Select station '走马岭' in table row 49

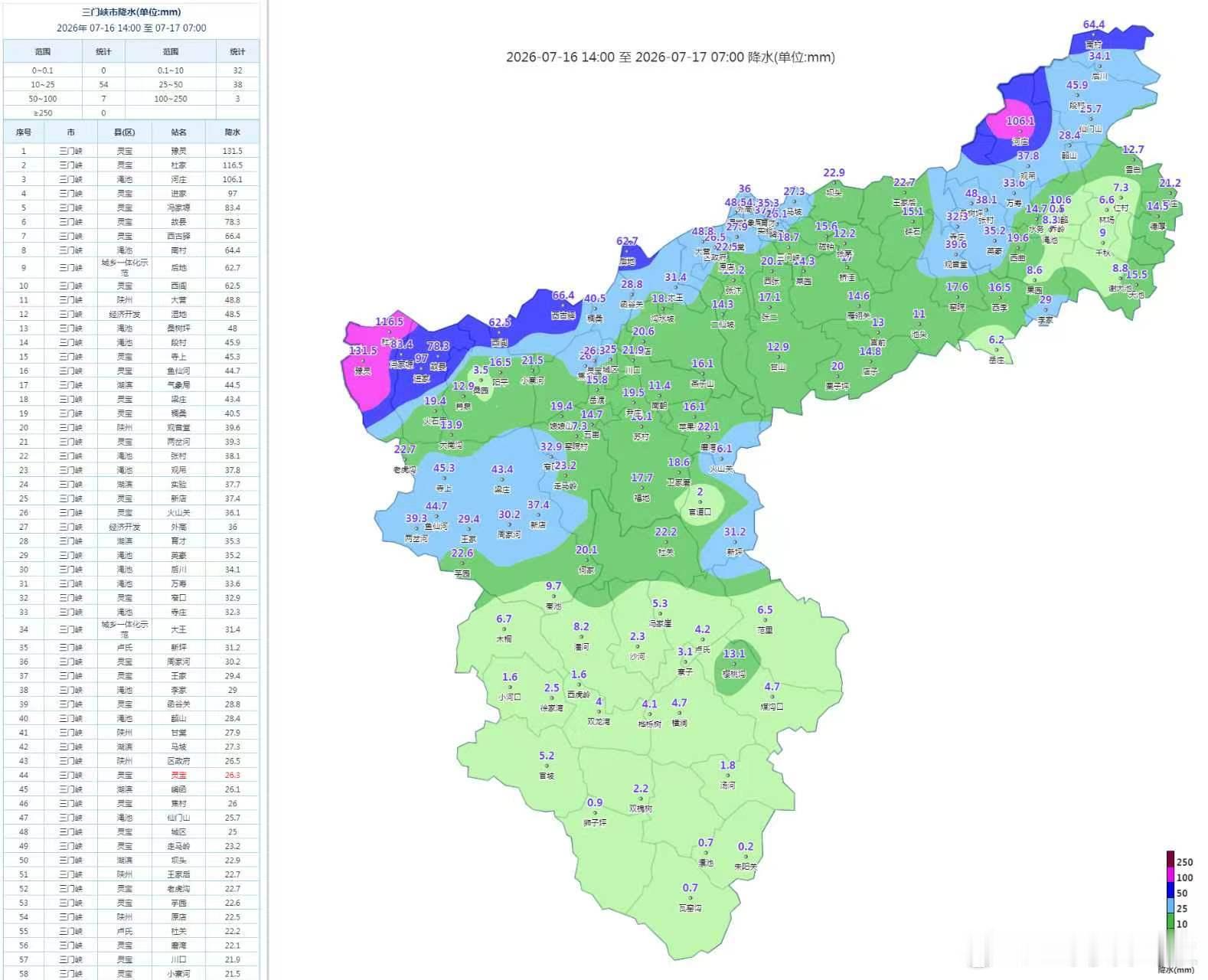179,846
